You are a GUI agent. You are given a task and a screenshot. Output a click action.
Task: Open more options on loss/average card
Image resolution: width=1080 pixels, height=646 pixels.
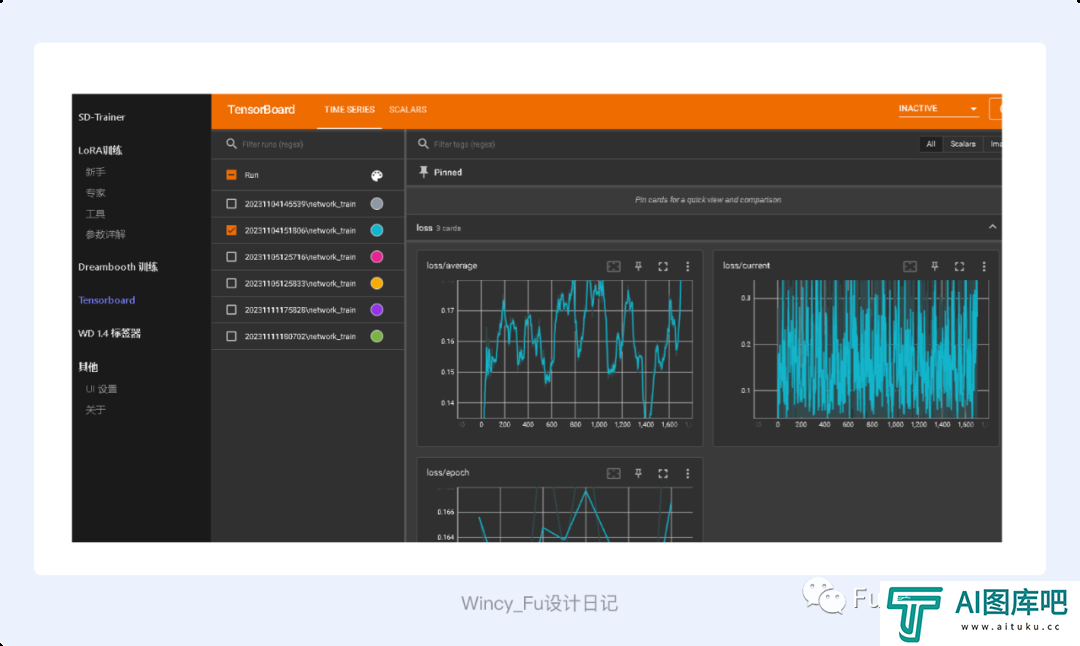click(687, 267)
